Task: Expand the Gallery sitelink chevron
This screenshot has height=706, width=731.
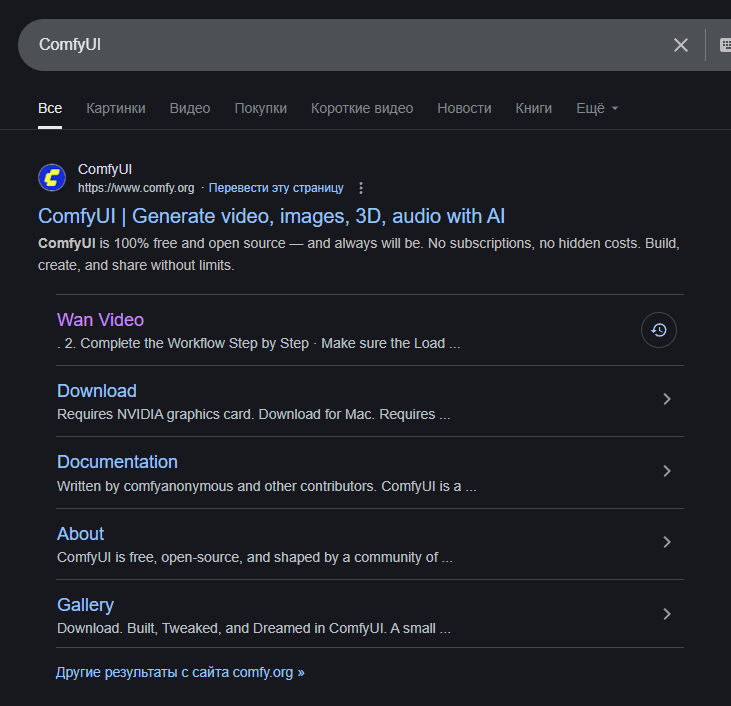Action: [667, 614]
